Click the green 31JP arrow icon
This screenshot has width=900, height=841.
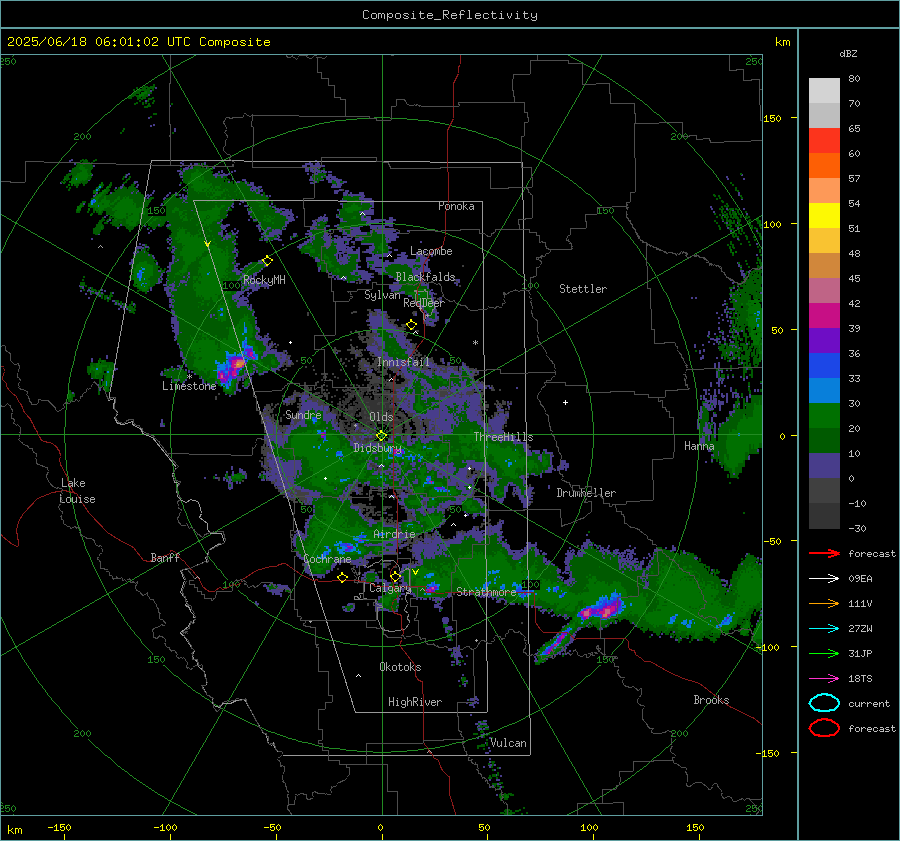pos(824,653)
